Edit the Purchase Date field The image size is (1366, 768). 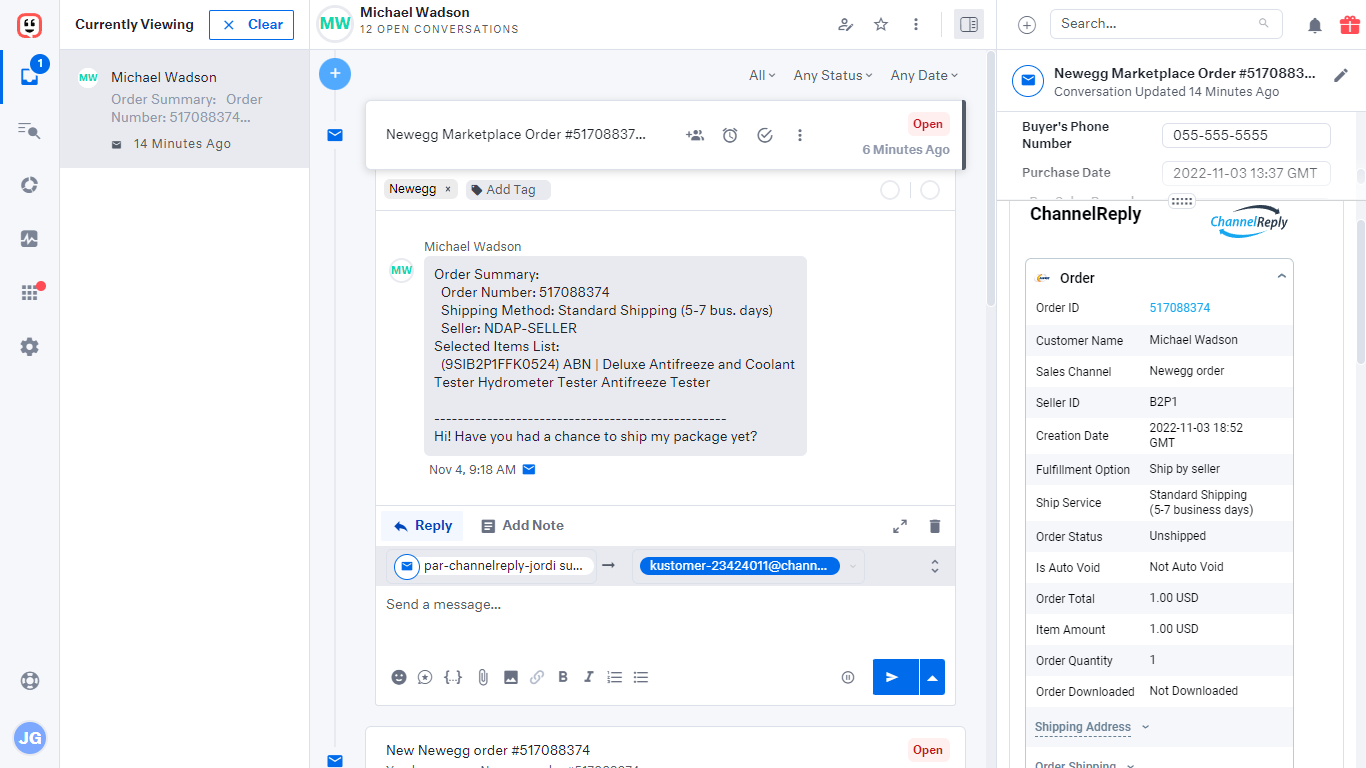(x=1246, y=173)
